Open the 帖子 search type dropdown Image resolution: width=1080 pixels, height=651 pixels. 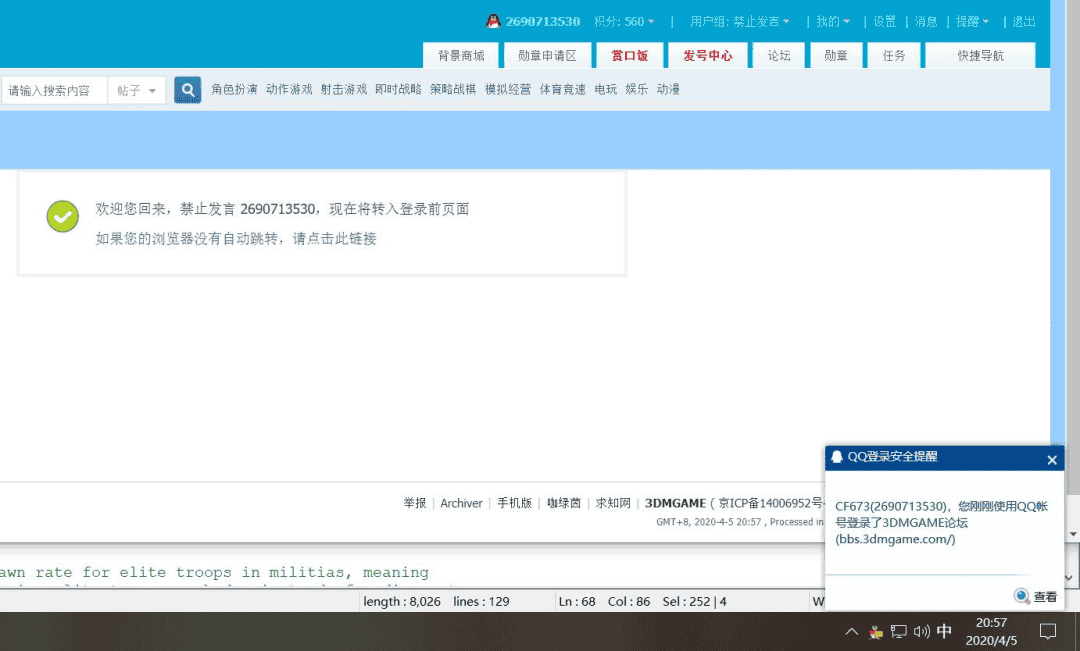(137, 89)
